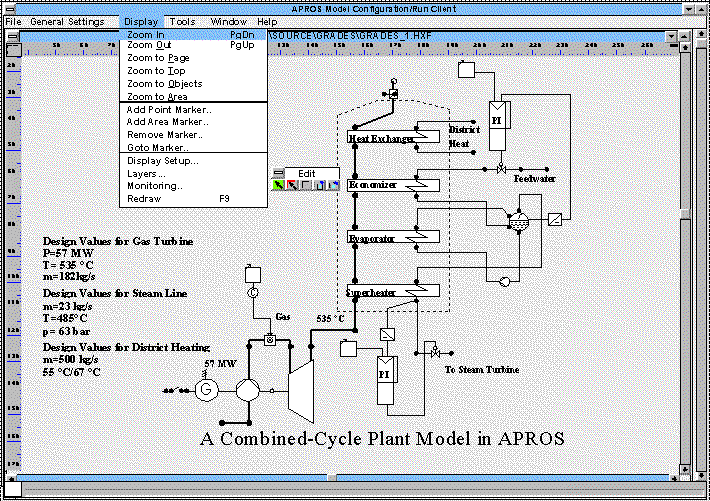Select Zoom to Area

193,96
